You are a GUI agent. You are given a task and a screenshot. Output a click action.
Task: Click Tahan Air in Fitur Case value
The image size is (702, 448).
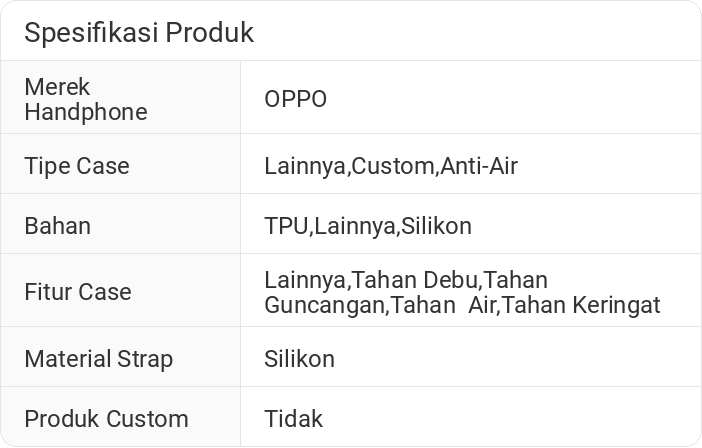(x=445, y=305)
